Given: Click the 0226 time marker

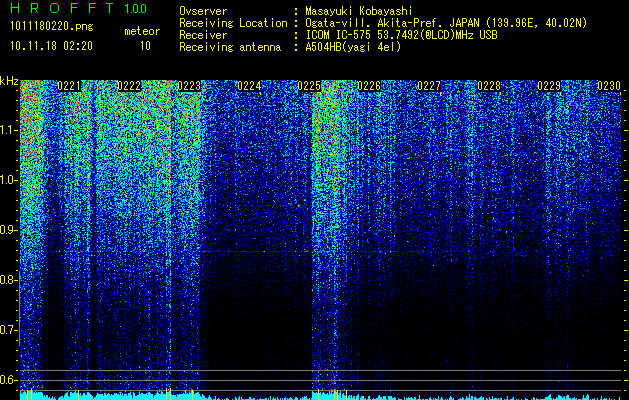Looking at the screenshot, I should (x=369, y=86).
